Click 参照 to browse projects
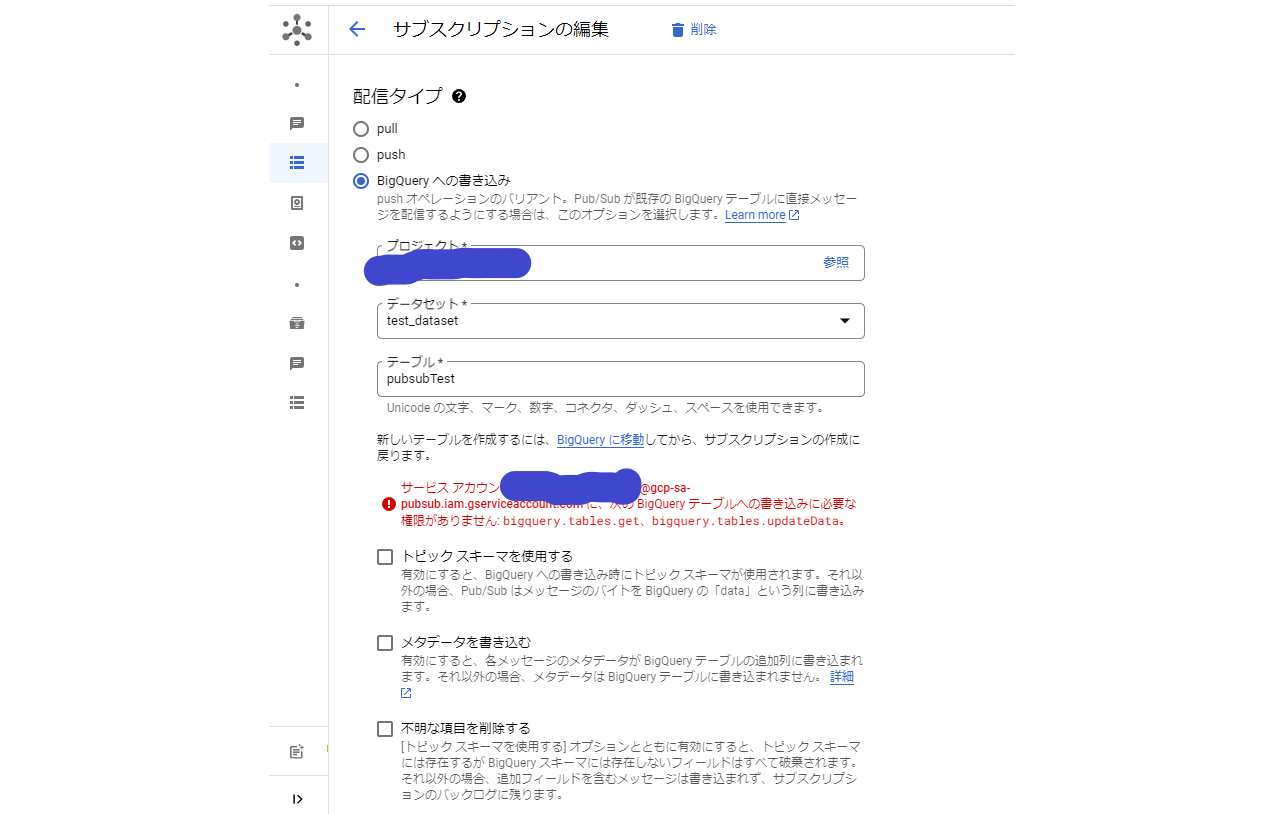The height and width of the screenshot is (814, 1284). tap(836, 263)
